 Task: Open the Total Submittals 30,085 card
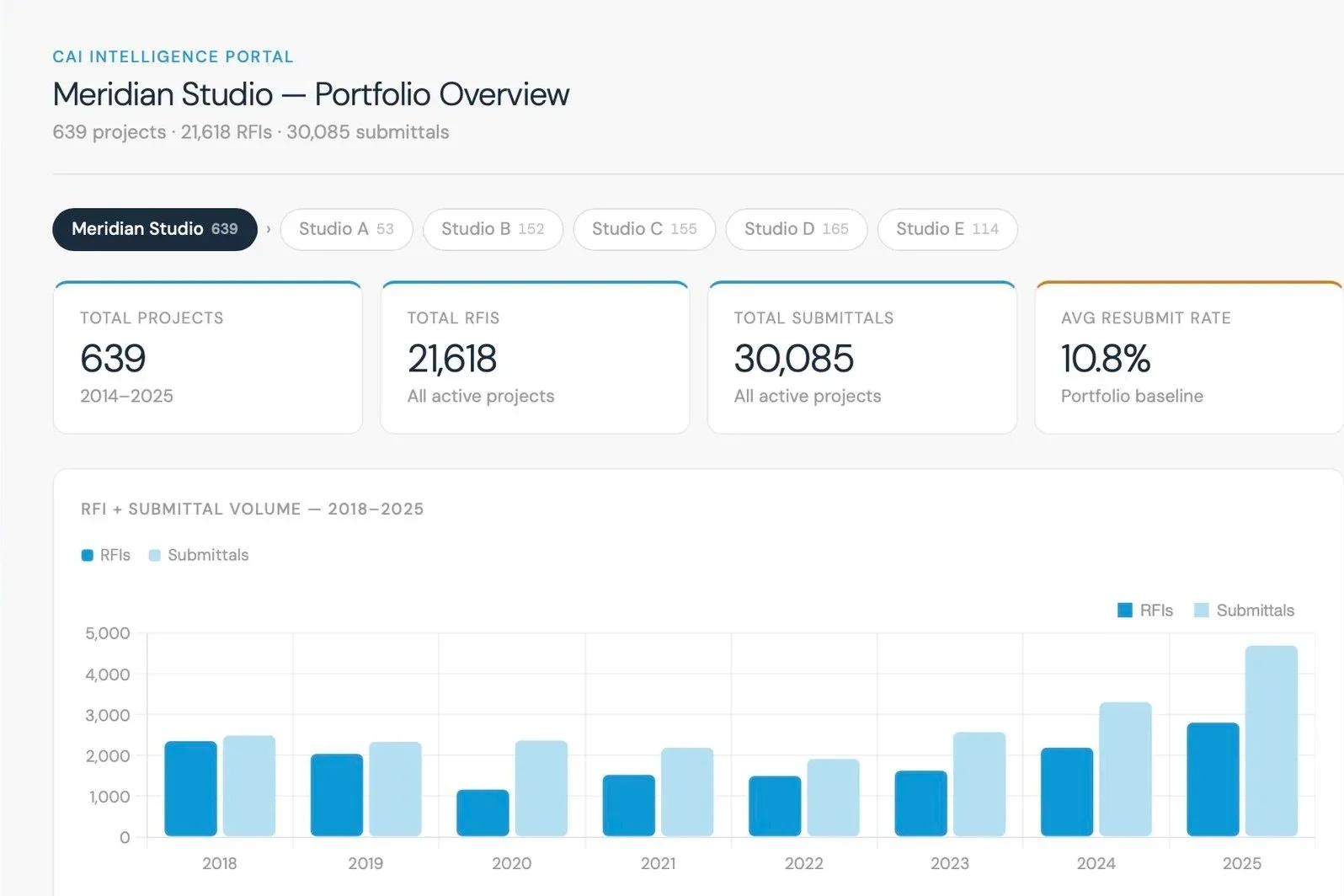[862, 358]
